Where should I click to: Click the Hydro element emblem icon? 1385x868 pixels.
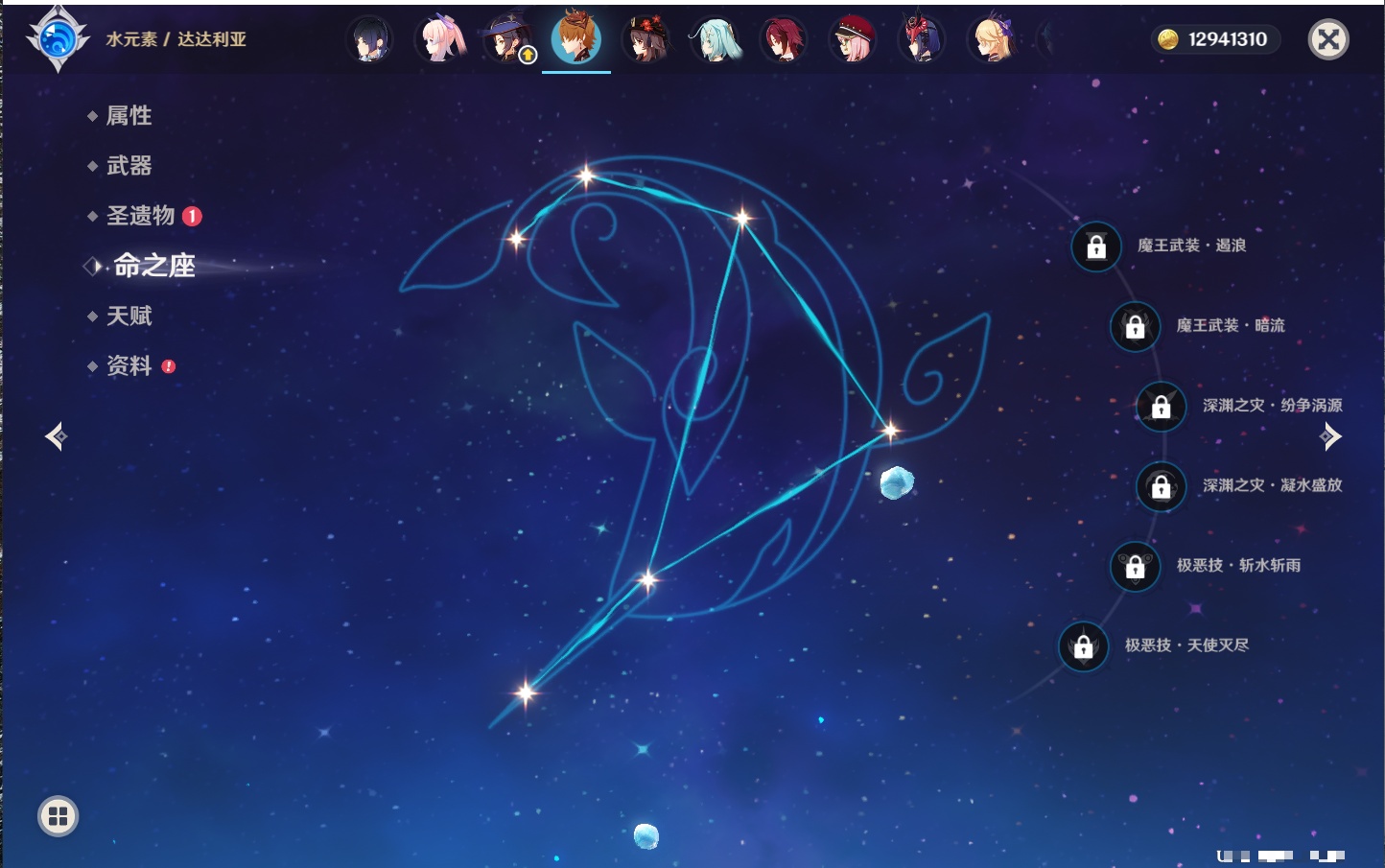pyautogui.click(x=58, y=38)
